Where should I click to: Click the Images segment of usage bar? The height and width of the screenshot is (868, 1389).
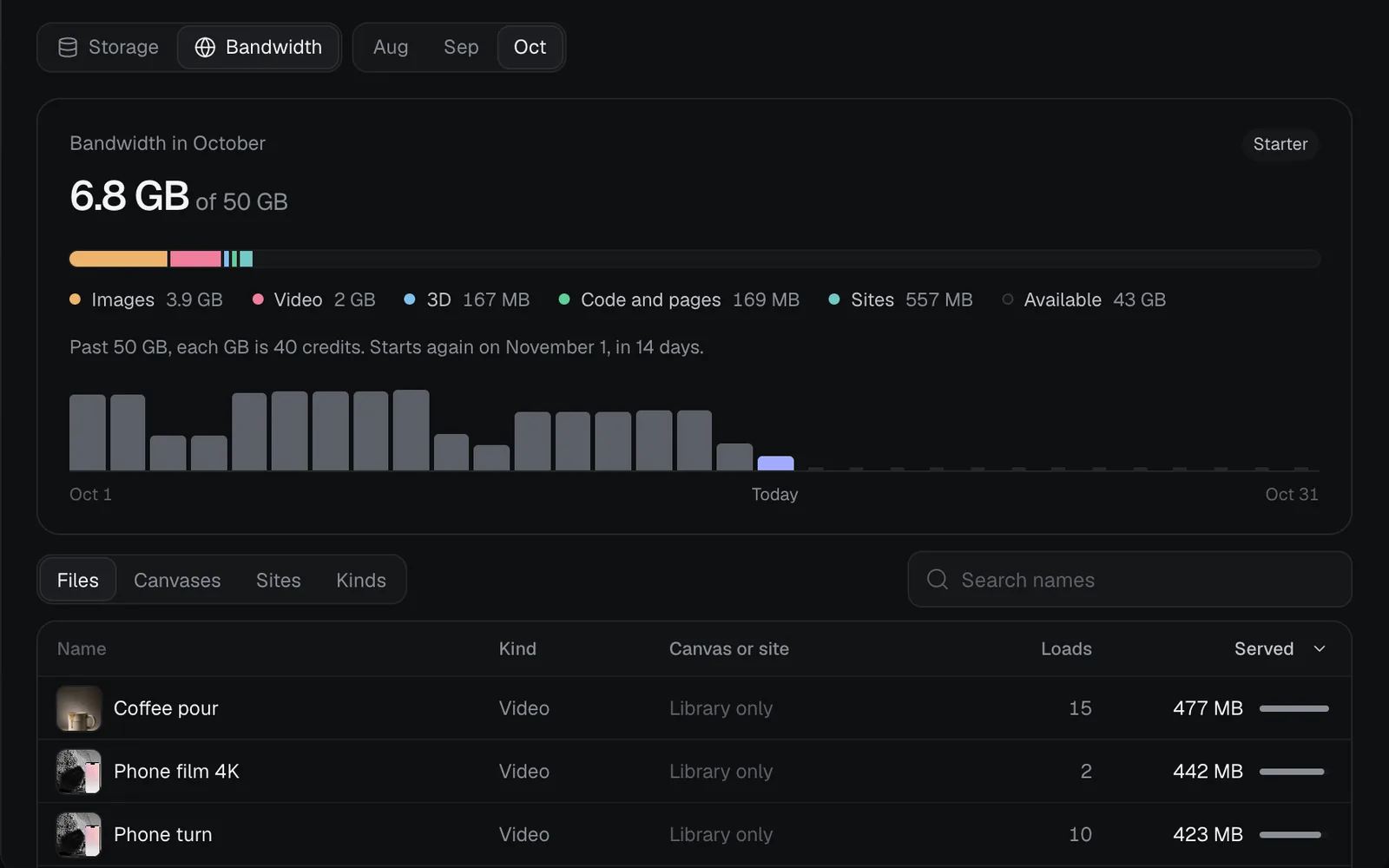coord(118,259)
